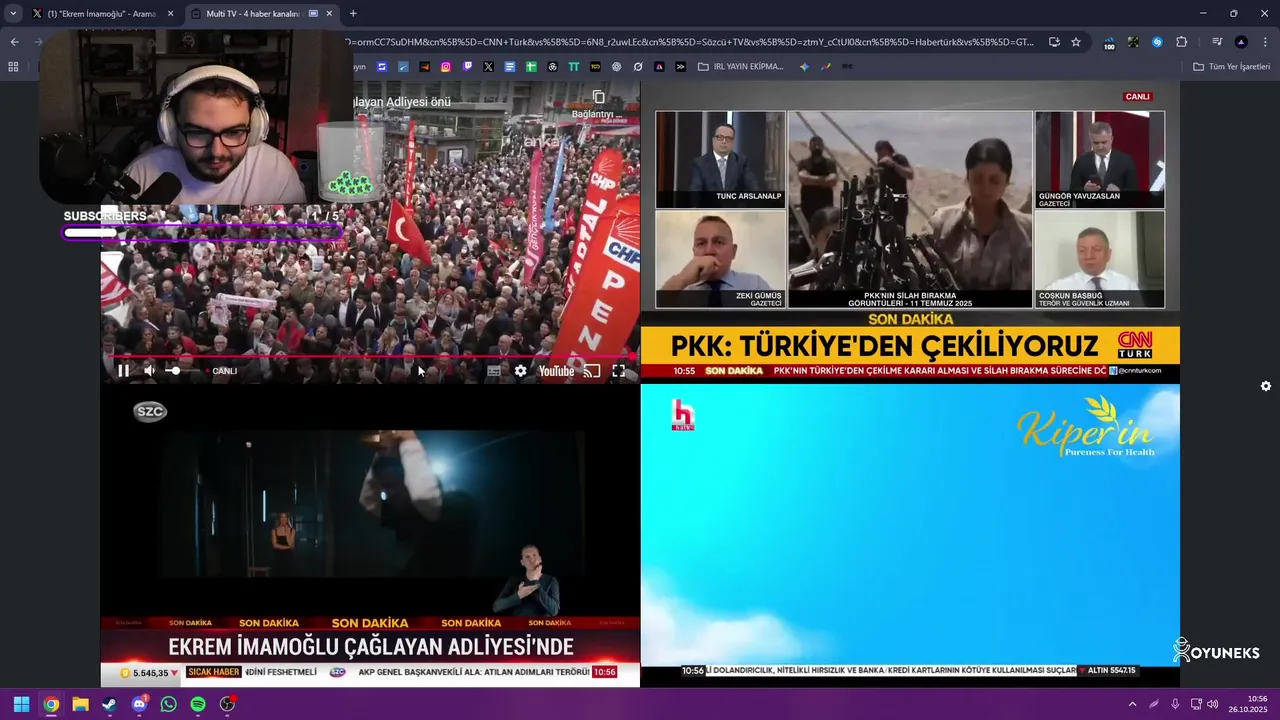The height and width of the screenshot is (720, 1280).
Task: Open the Multi TV settings gear
Action: coord(1266,386)
